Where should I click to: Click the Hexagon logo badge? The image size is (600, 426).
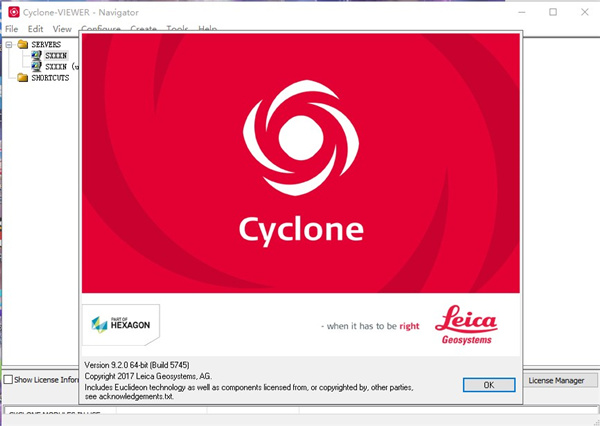(x=121, y=324)
